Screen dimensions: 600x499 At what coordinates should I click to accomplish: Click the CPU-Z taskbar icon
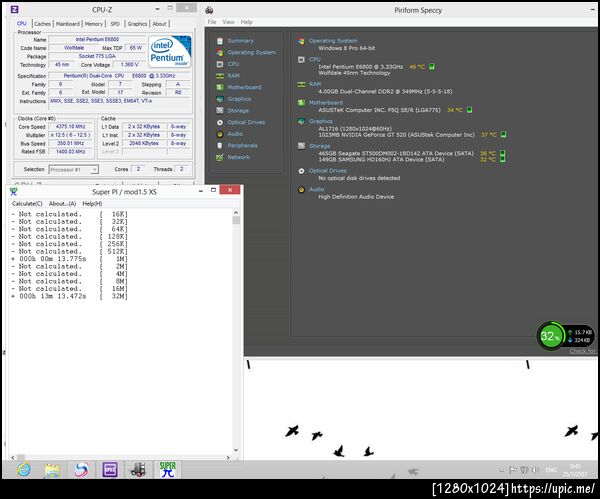coord(110,470)
